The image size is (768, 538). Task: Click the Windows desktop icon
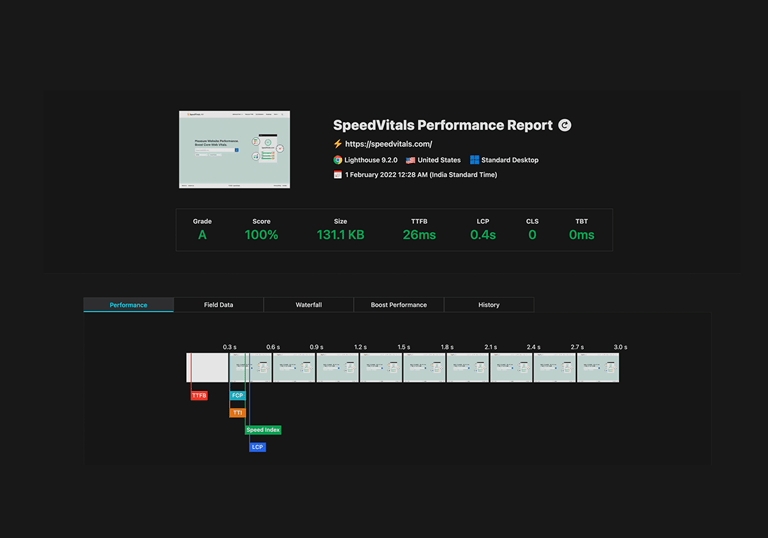pyautogui.click(x=474, y=160)
